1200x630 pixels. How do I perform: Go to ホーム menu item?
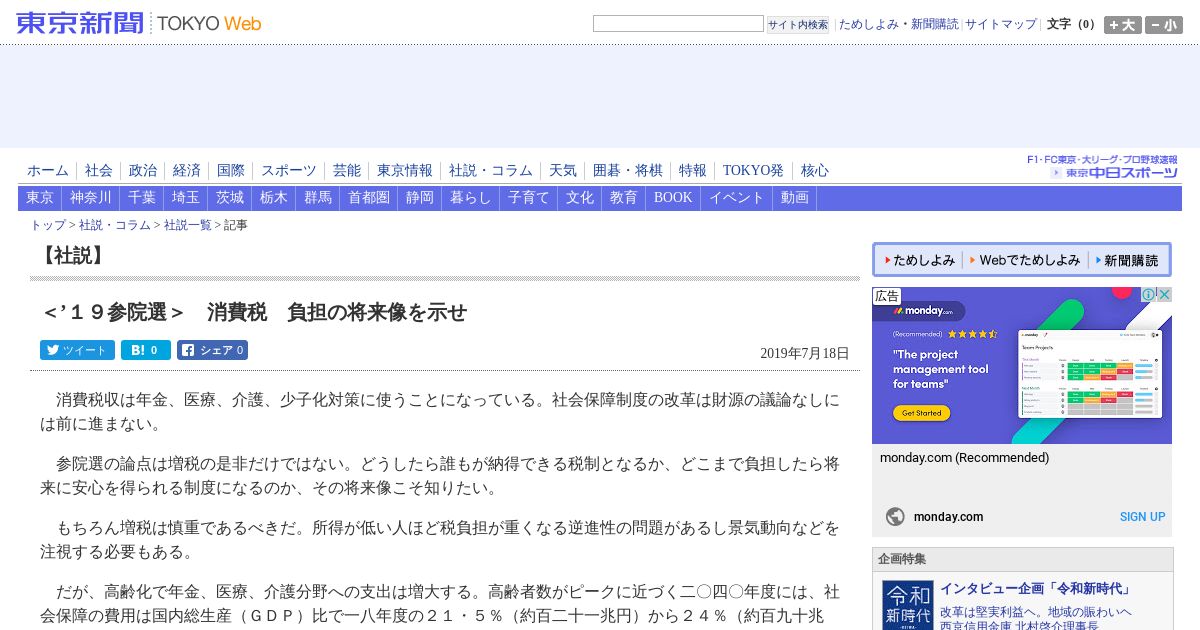(x=48, y=171)
